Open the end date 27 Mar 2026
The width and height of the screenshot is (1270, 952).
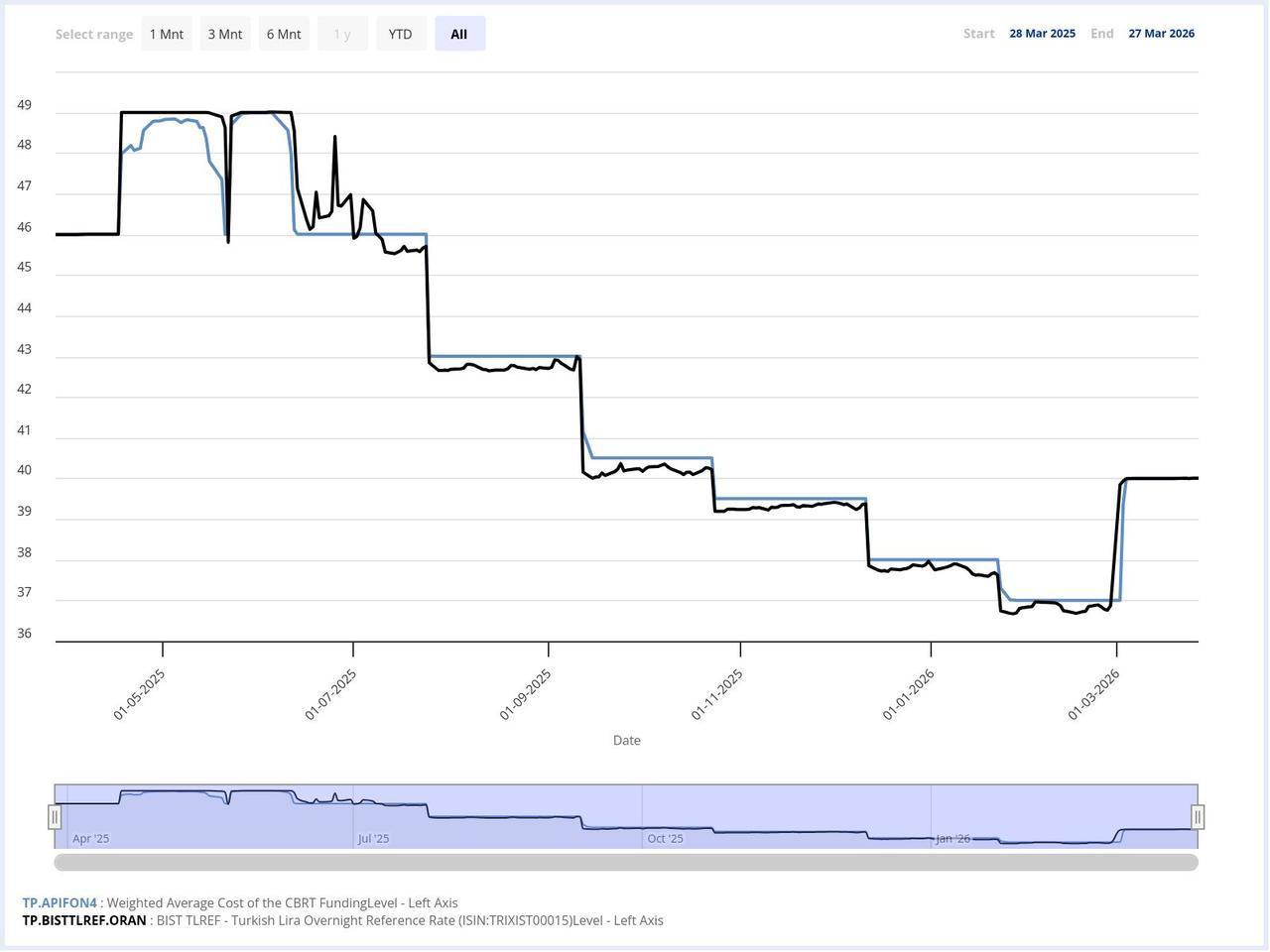click(x=1161, y=33)
